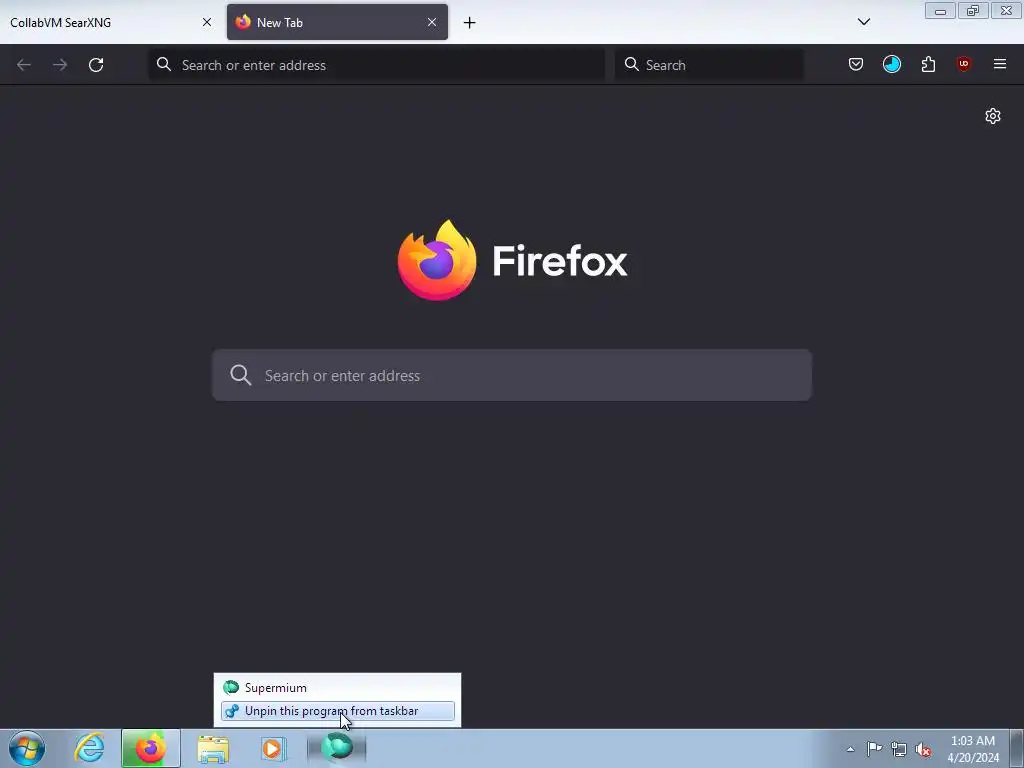This screenshot has width=1024, height=768.
Task: Open a new tab with plus button
Action: [470, 23]
